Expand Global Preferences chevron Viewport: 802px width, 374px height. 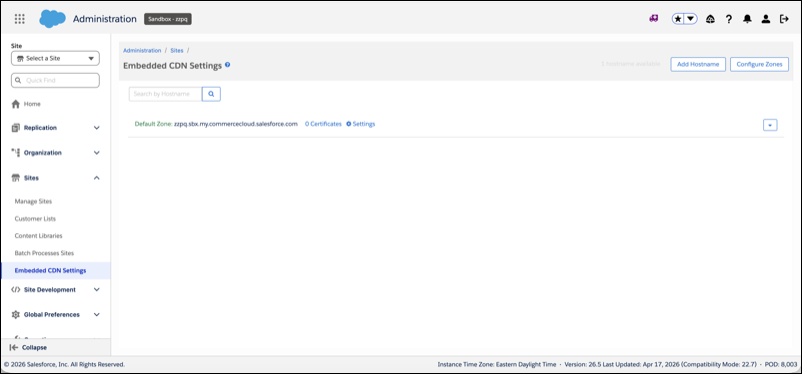click(x=97, y=315)
